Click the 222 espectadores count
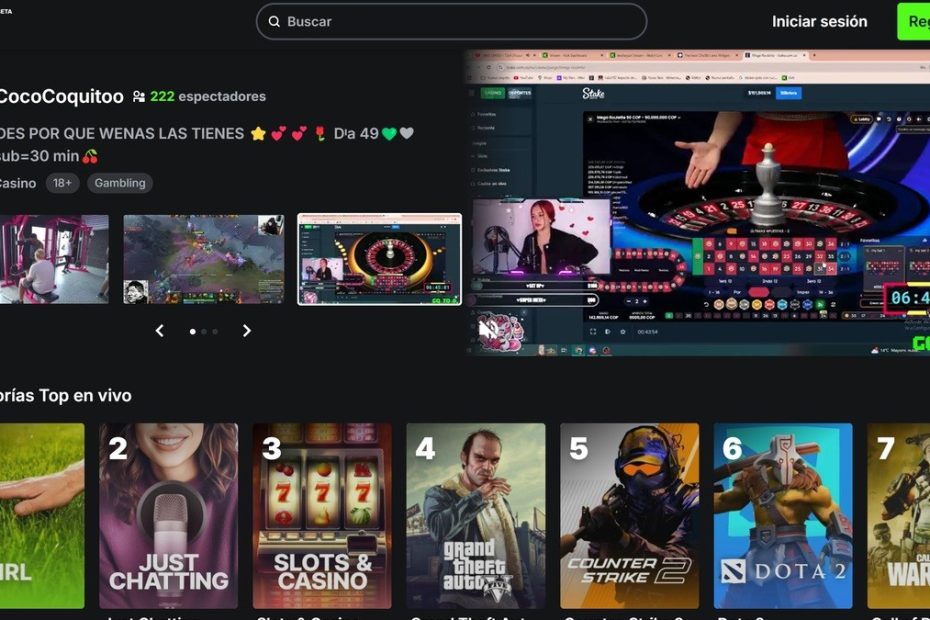The height and width of the screenshot is (620, 930). [x=208, y=96]
